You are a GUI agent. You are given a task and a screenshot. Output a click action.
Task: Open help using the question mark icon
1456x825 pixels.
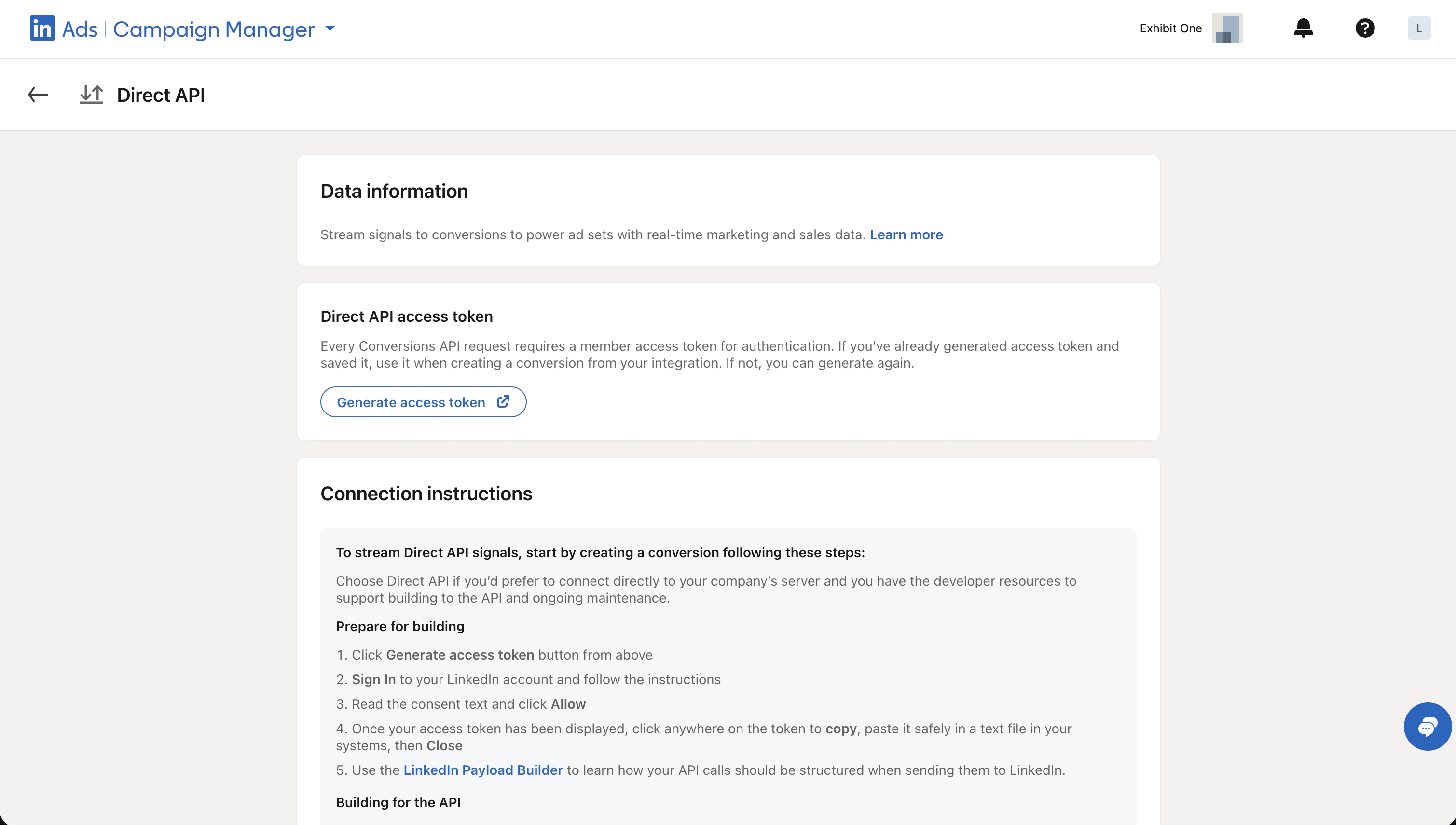click(x=1365, y=28)
